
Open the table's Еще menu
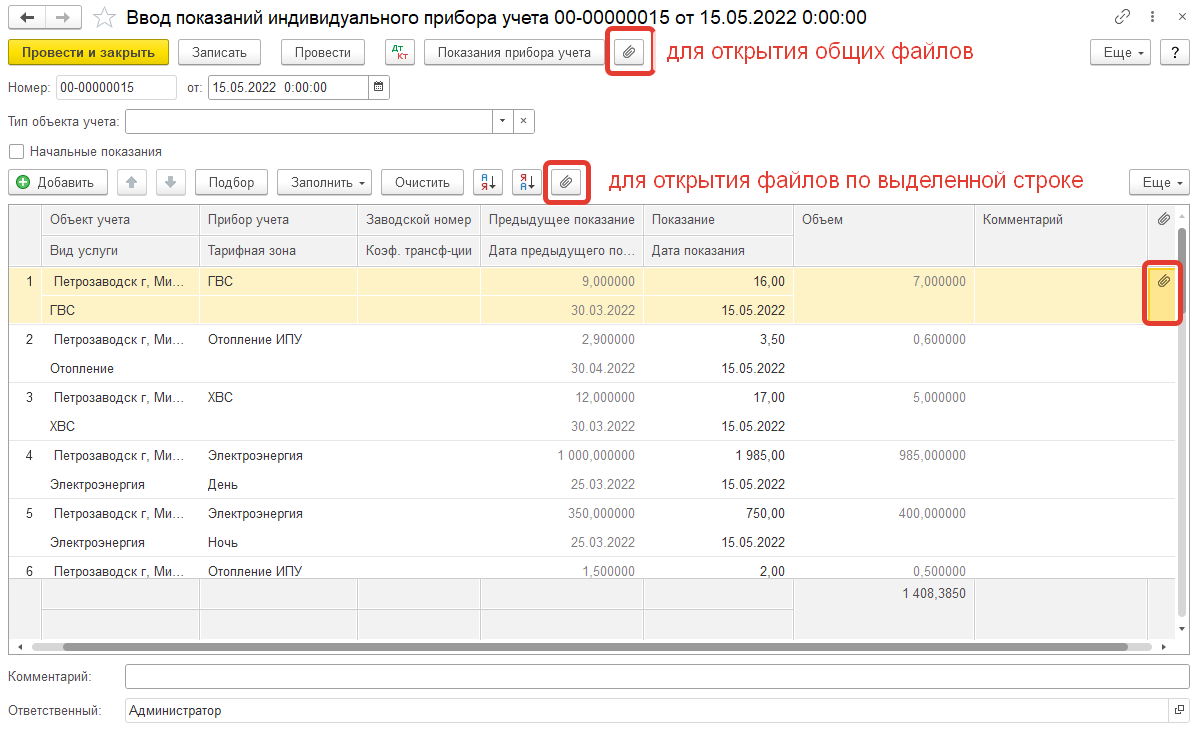1158,182
